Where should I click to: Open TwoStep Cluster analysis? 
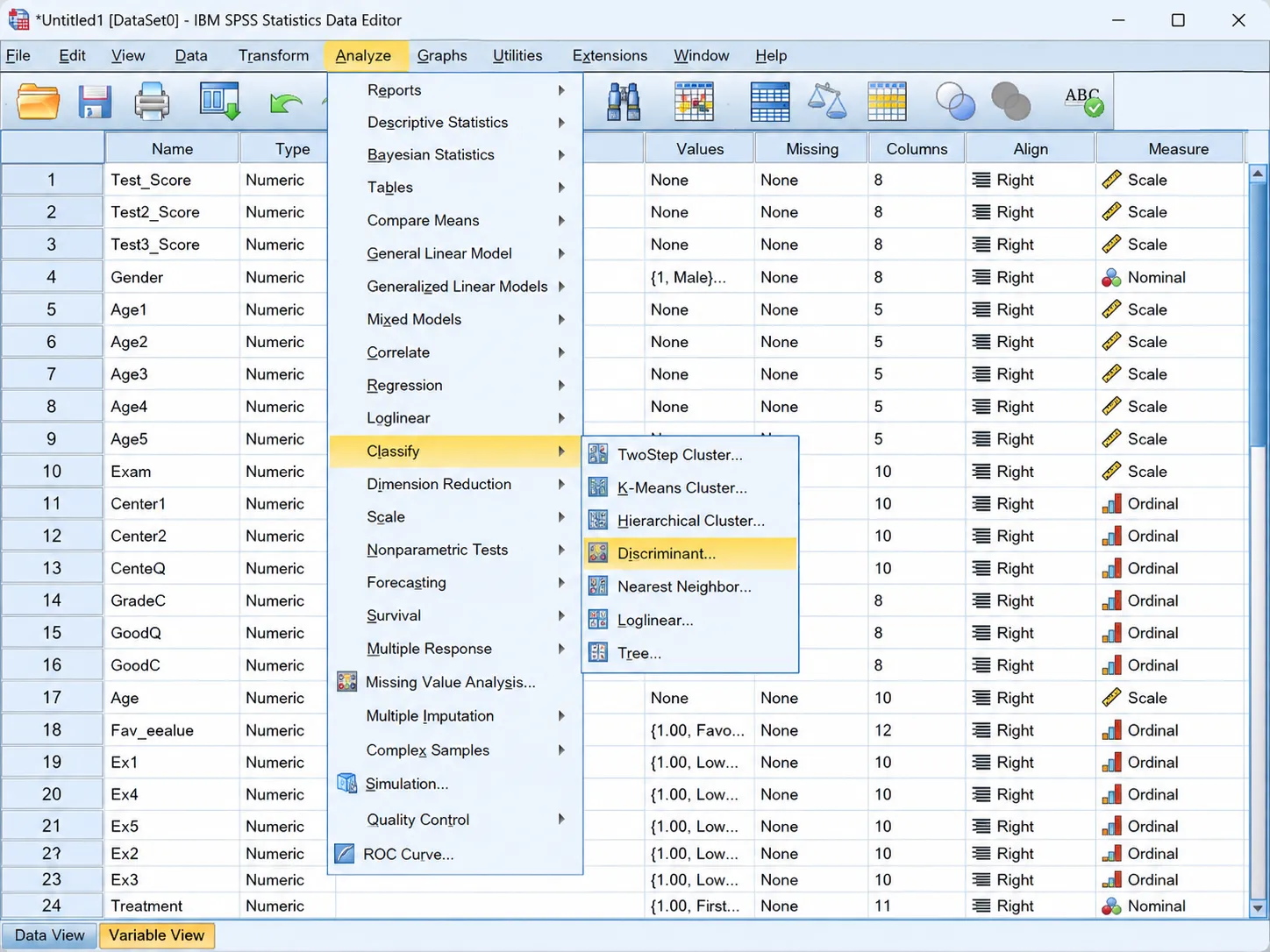(x=689, y=455)
